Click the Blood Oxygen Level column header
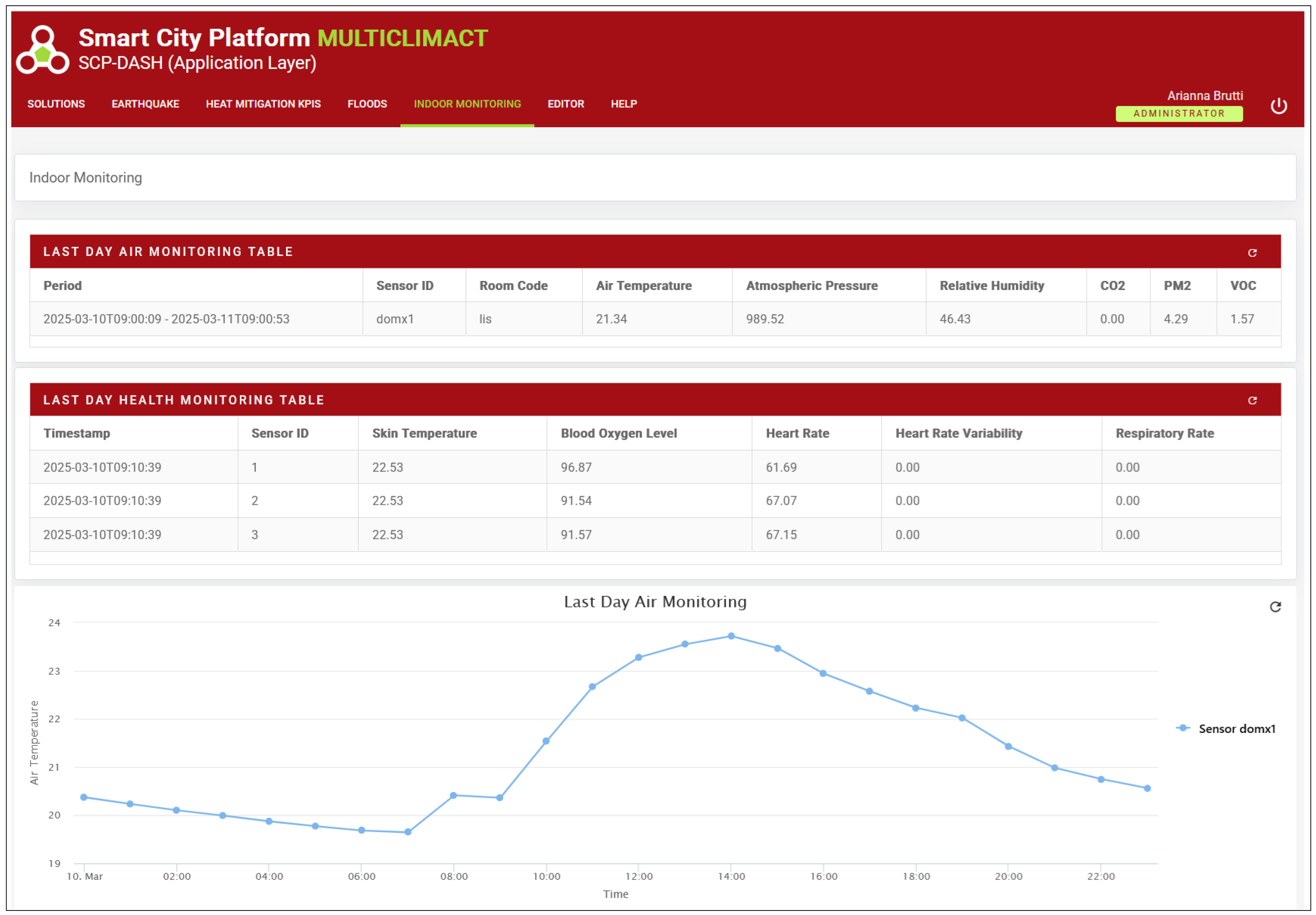This screenshot has width=1316, height=915. (618, 434)
